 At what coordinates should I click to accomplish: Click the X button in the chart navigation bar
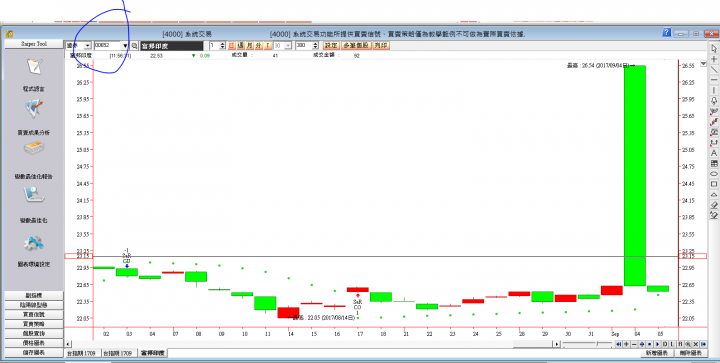[x=696, y=344]
